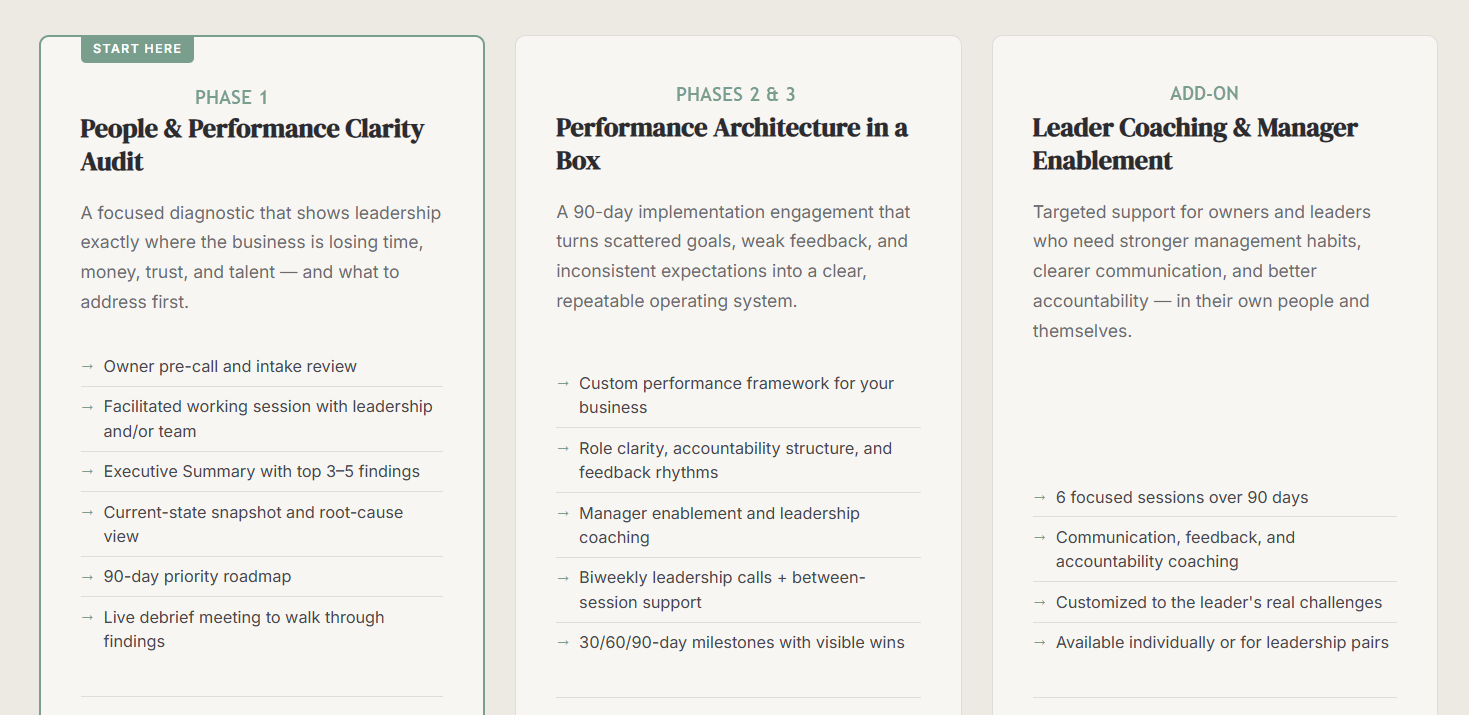Select the Leader Coaching & Manager Enablement heading
The height and width of the screenshot is (715, 1469).
(x=1195, y=144)
